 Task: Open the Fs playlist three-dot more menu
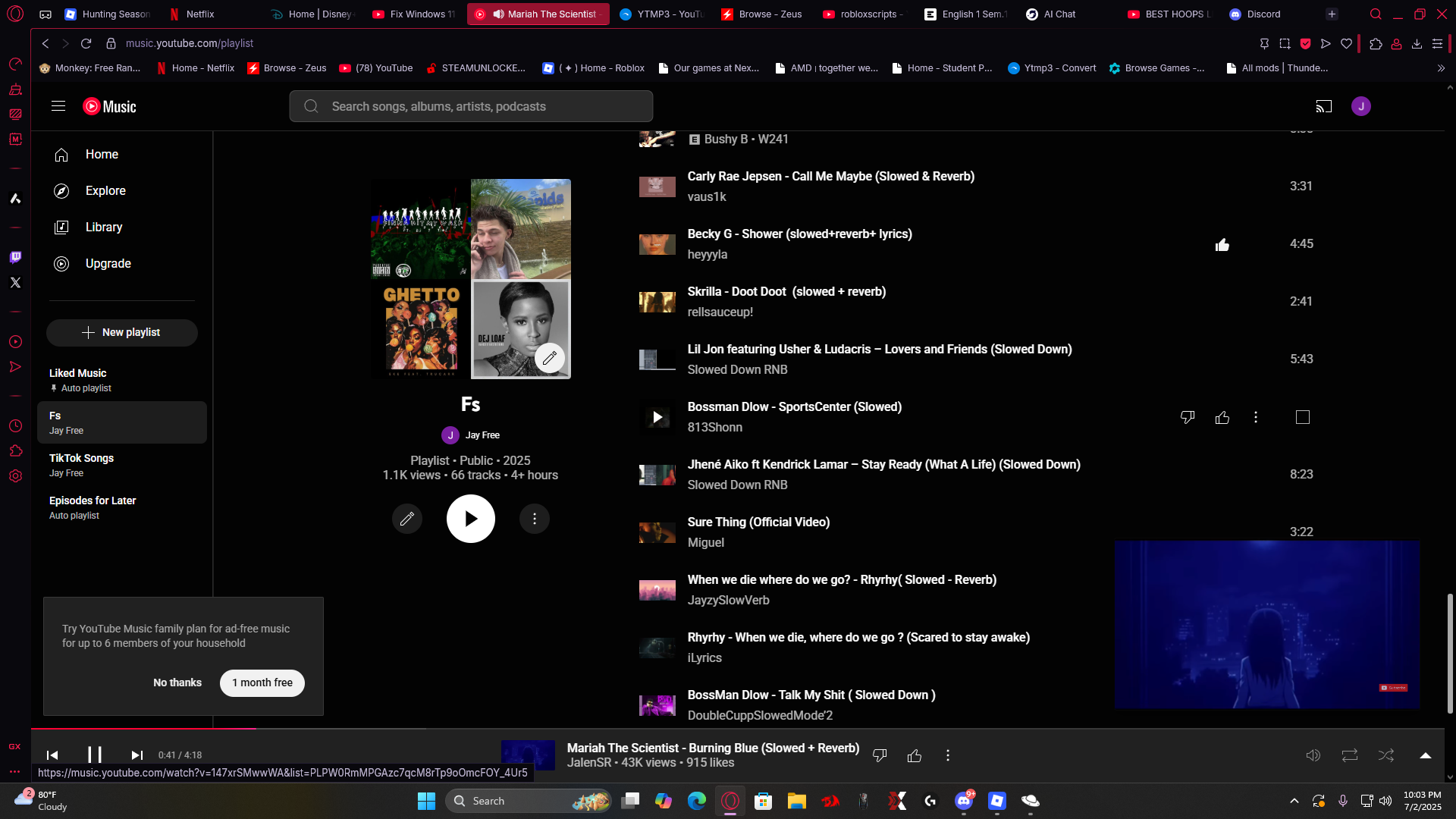535,519
